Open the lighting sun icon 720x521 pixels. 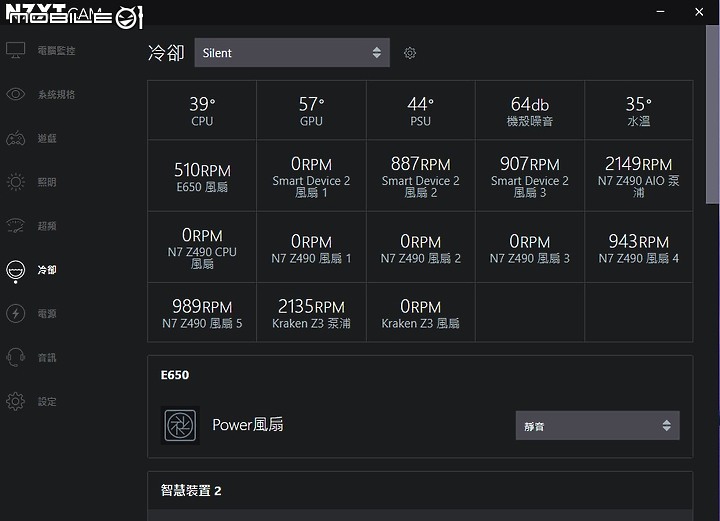(x=16, y=182)
